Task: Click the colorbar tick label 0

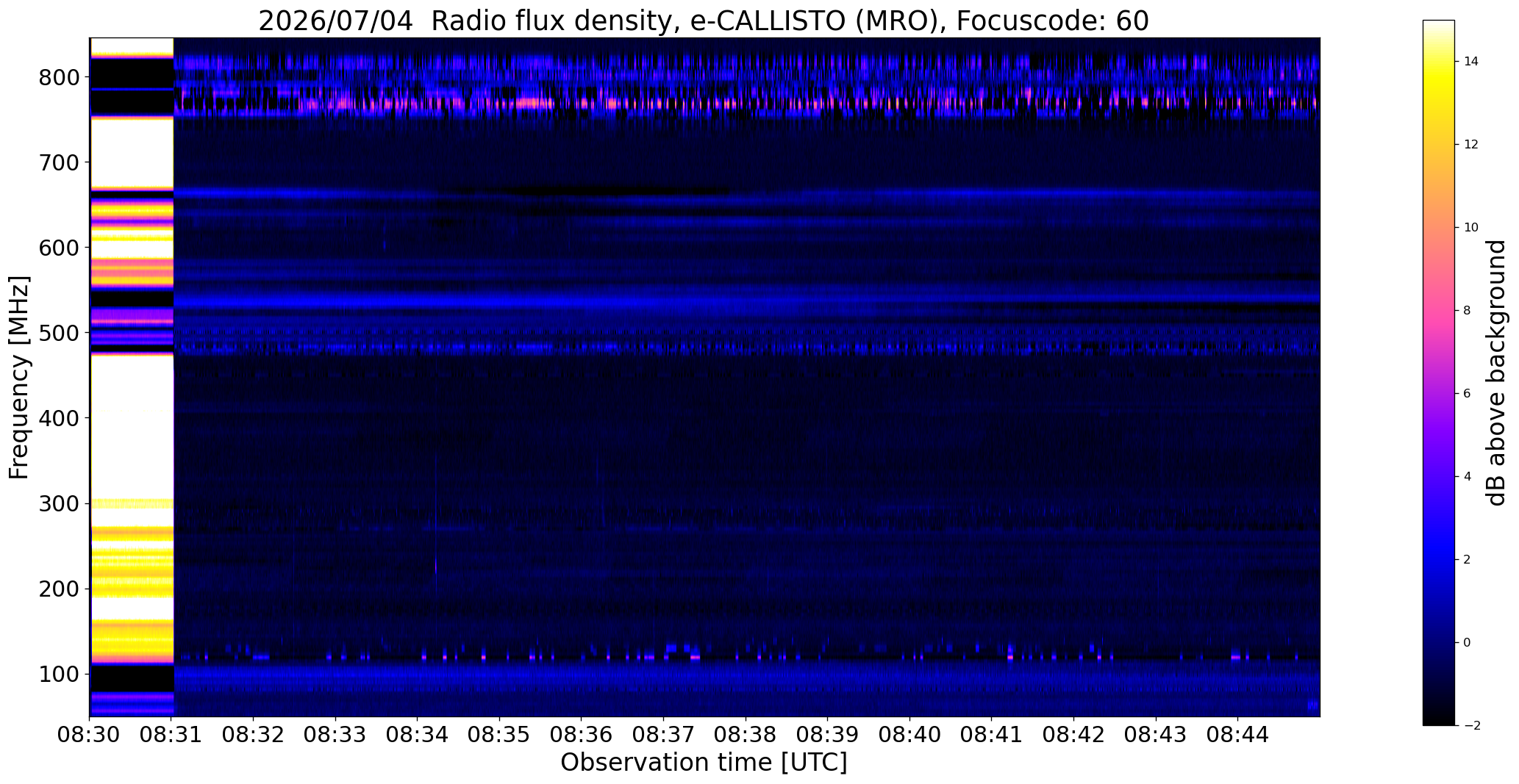Action: point(1468,643)
